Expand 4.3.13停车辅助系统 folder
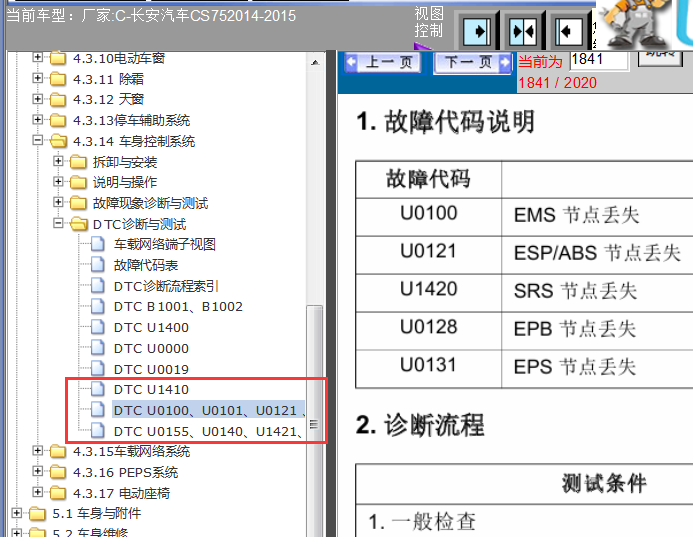The width and height of the screenshot is (693, 537). tap(38, 119)
